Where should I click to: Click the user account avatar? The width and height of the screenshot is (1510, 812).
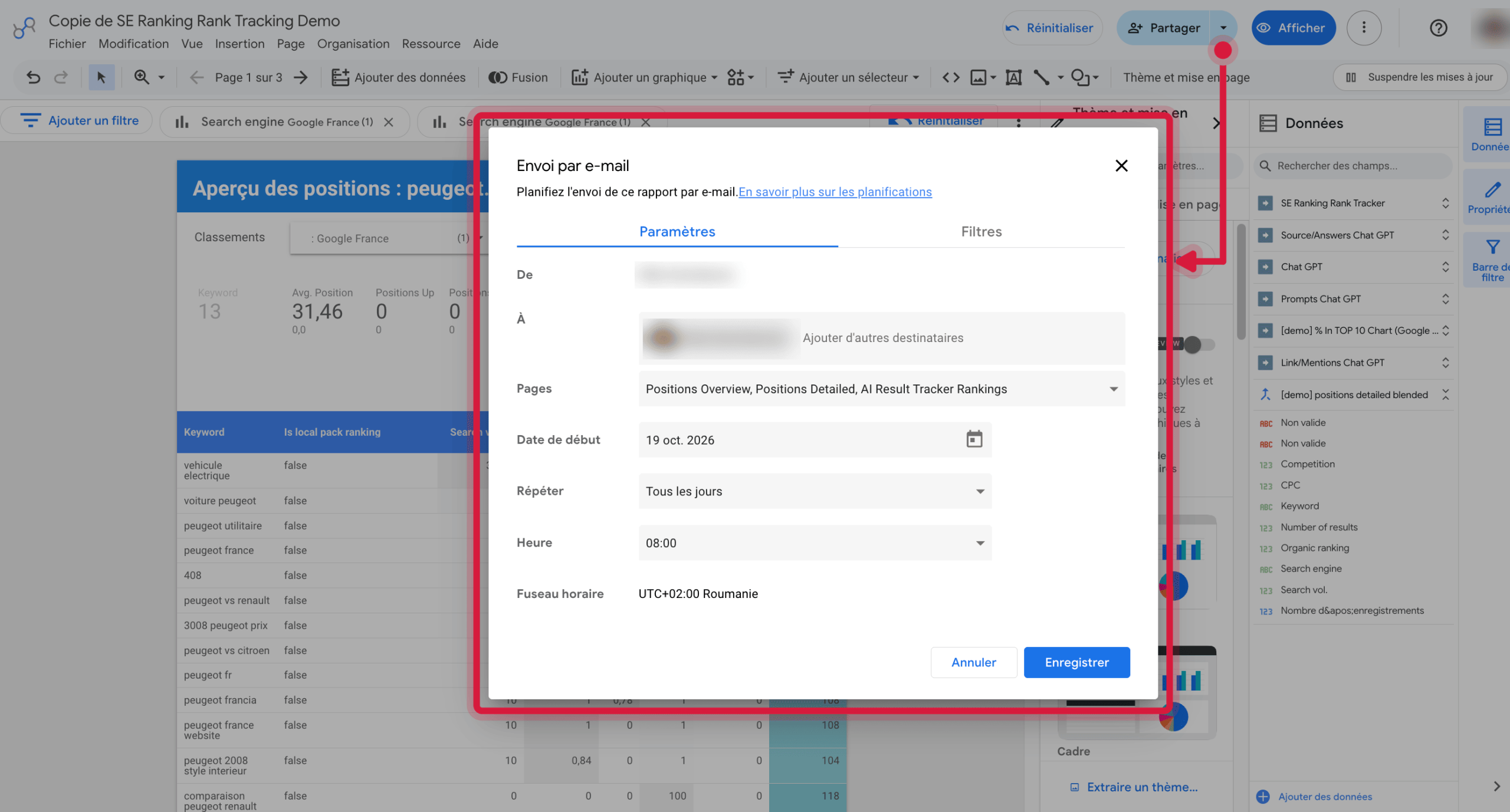tap(1492, 28)
